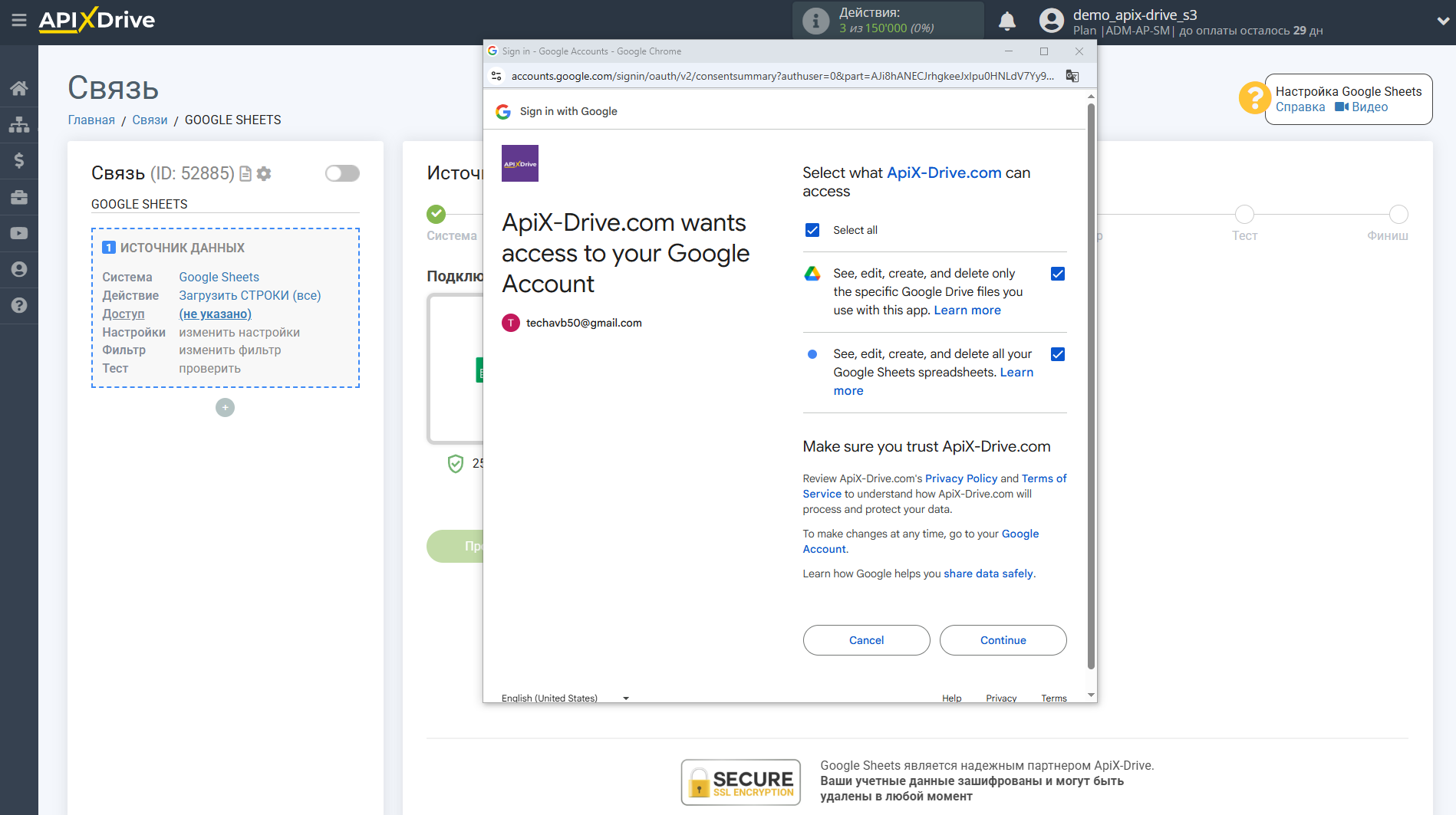
Task: Open notifications via bell icon
Action: pos(1007,21)
